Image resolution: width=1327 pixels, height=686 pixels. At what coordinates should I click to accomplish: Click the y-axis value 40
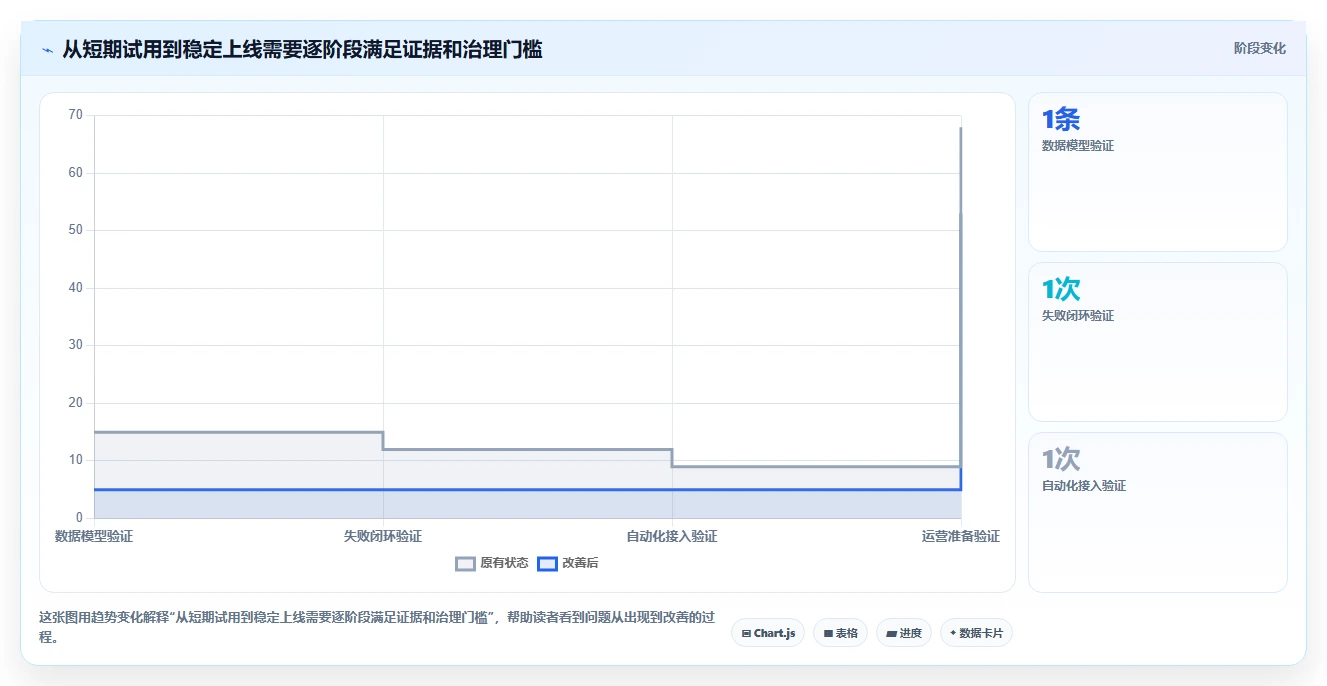click(x=76, y=288)
